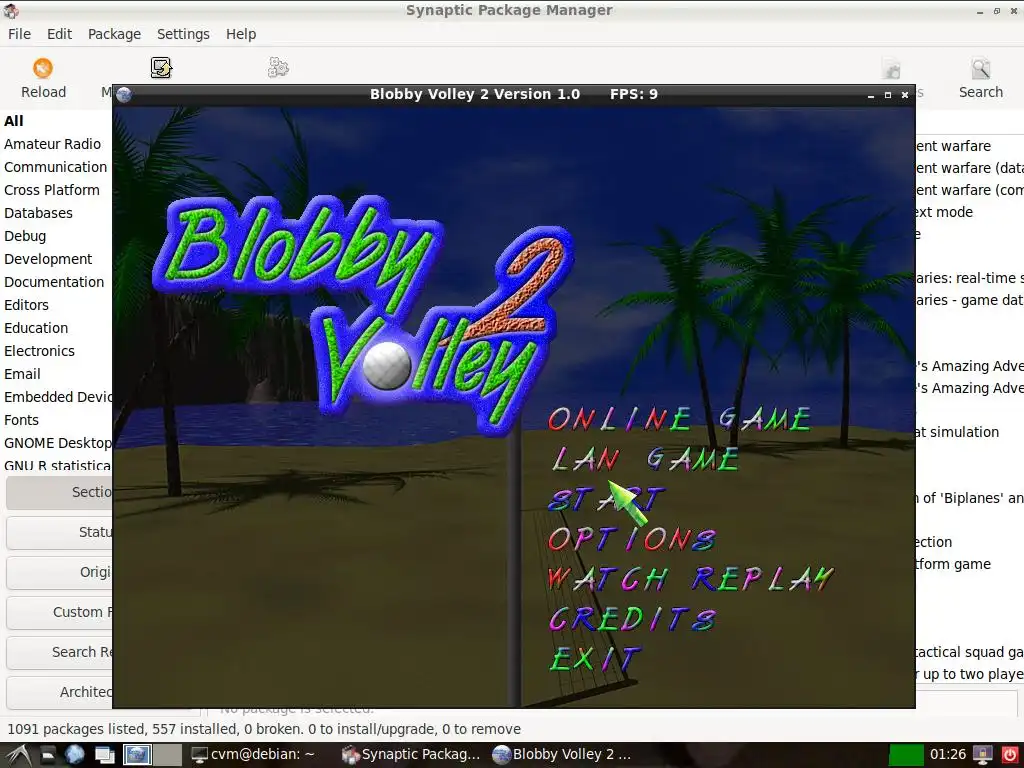
Task: Click the Properties icon in Synaptic toolbar
Action: (x=891, y=69)
